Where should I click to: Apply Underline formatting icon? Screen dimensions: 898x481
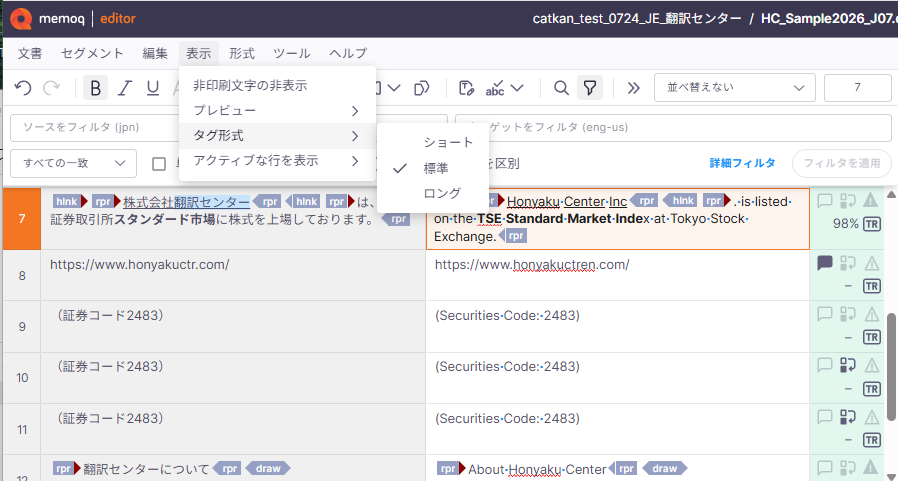(152, 88)
